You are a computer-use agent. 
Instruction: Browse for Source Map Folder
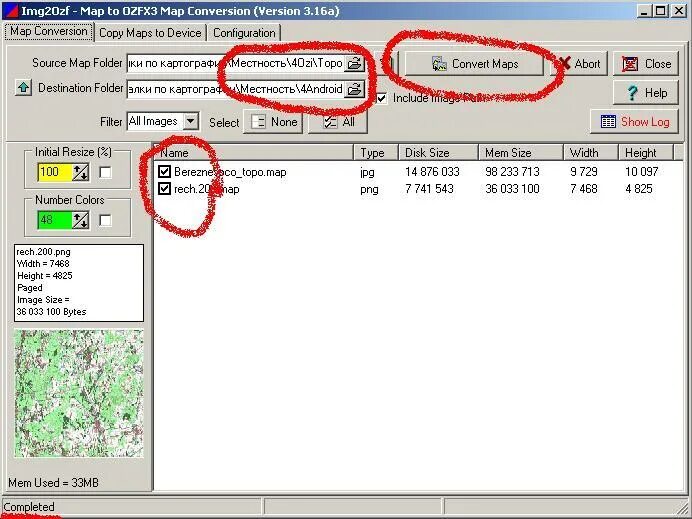354,63
